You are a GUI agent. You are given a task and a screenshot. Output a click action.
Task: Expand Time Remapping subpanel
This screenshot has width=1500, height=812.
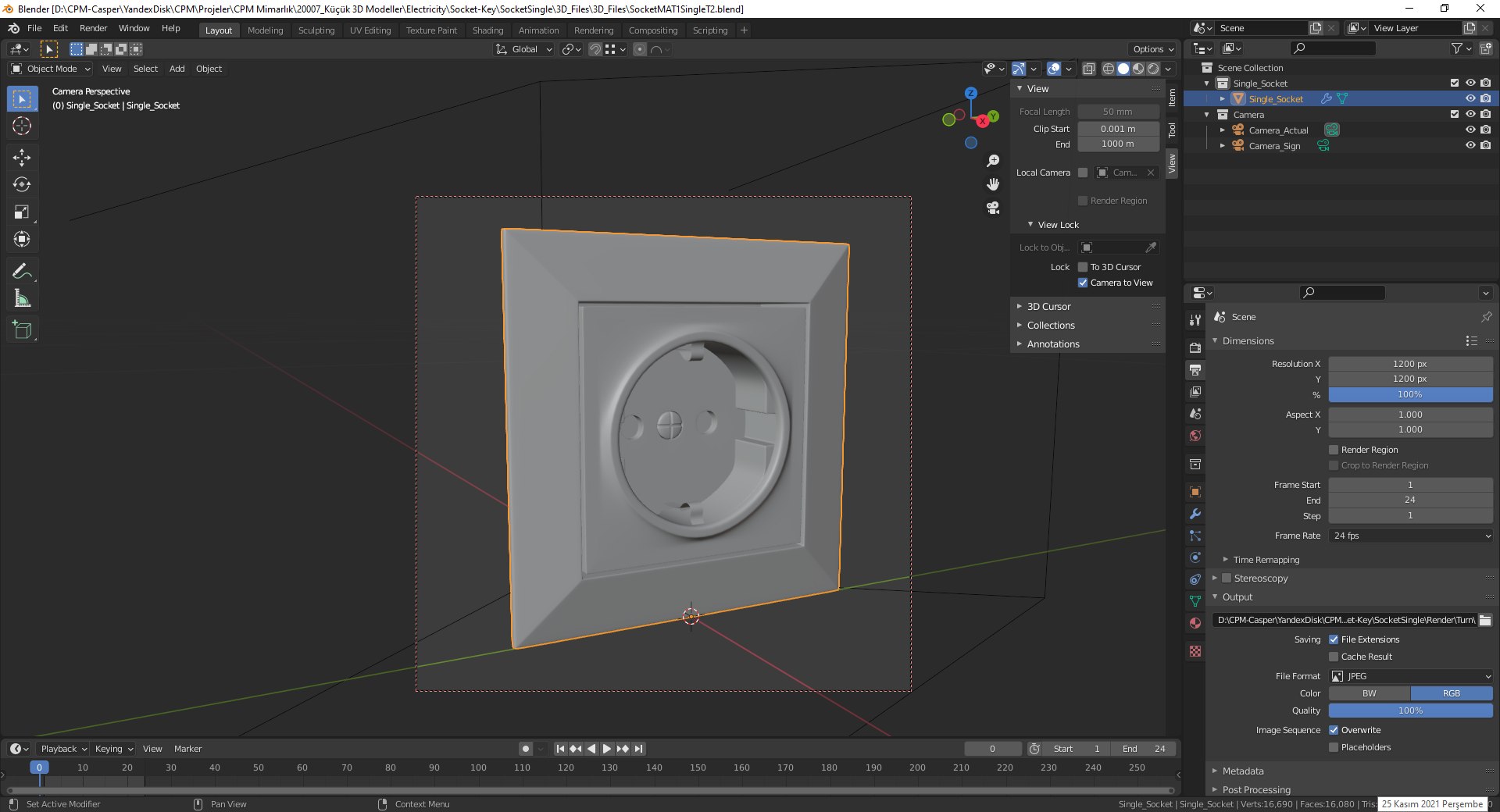(1266, 560)
